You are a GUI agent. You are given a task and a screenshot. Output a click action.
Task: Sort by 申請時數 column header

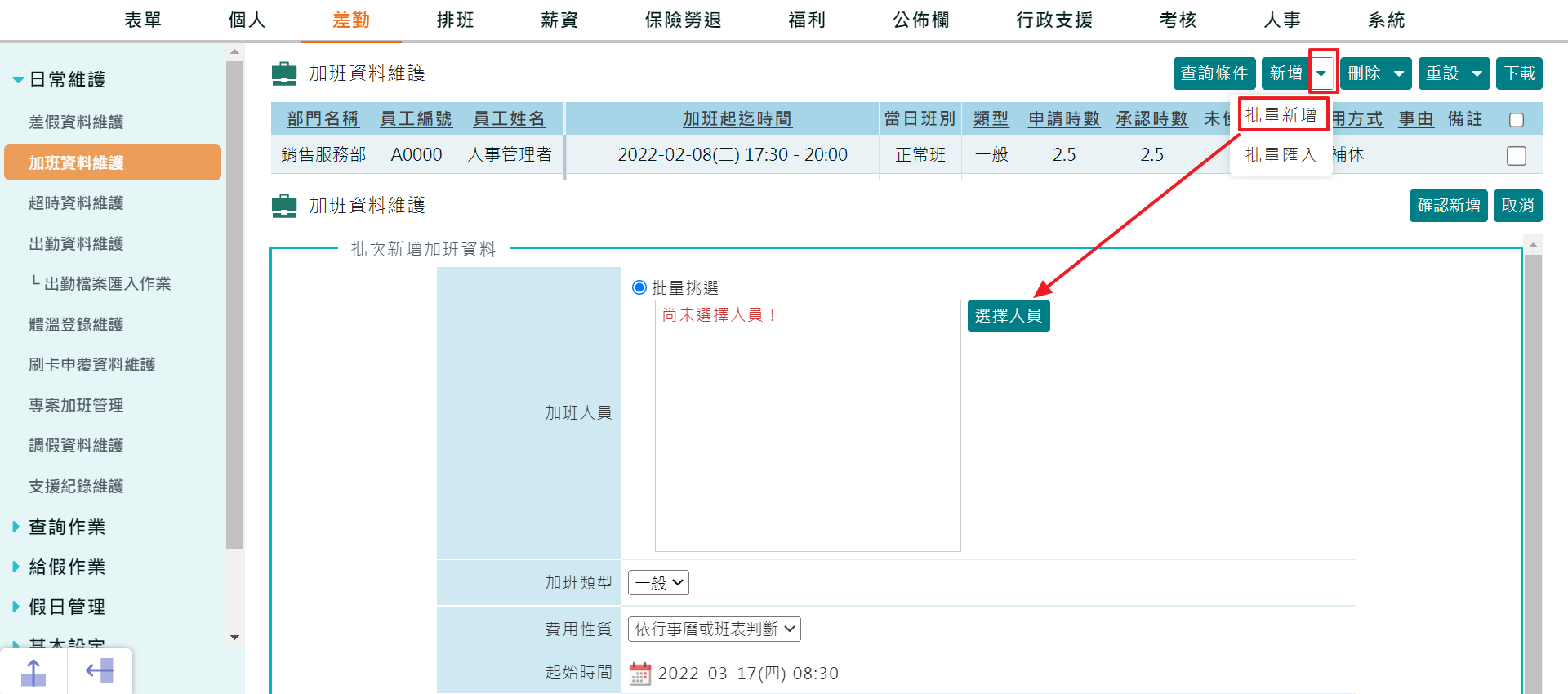(1064, 119)
